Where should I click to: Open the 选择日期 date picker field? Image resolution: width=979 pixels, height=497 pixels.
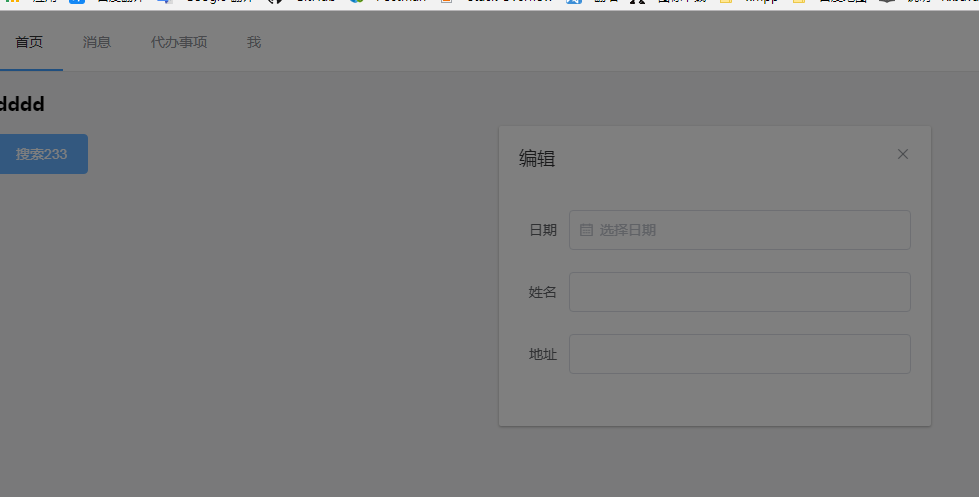pos(740,230)
